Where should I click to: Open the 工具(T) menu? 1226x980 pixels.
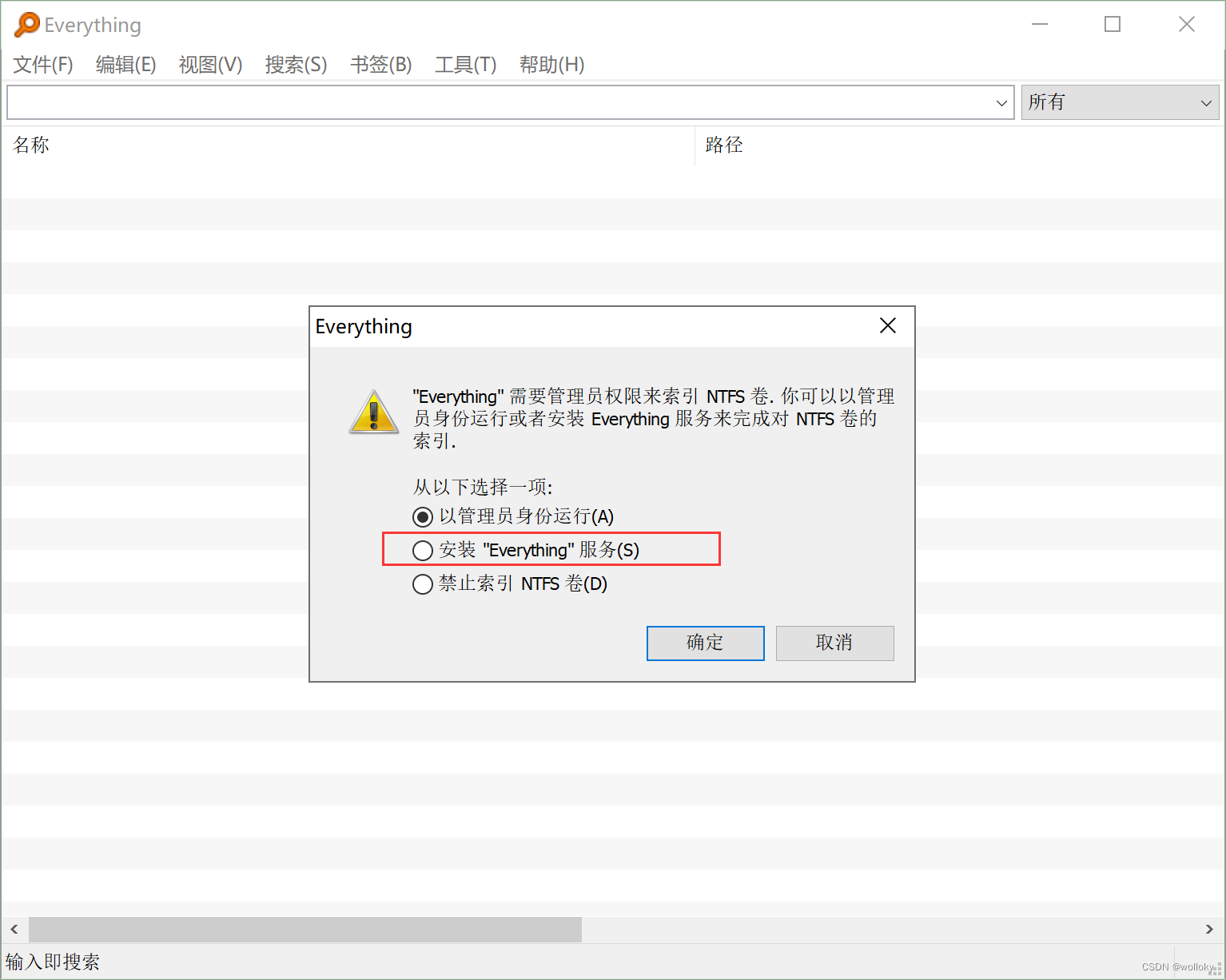coord(465,65)
